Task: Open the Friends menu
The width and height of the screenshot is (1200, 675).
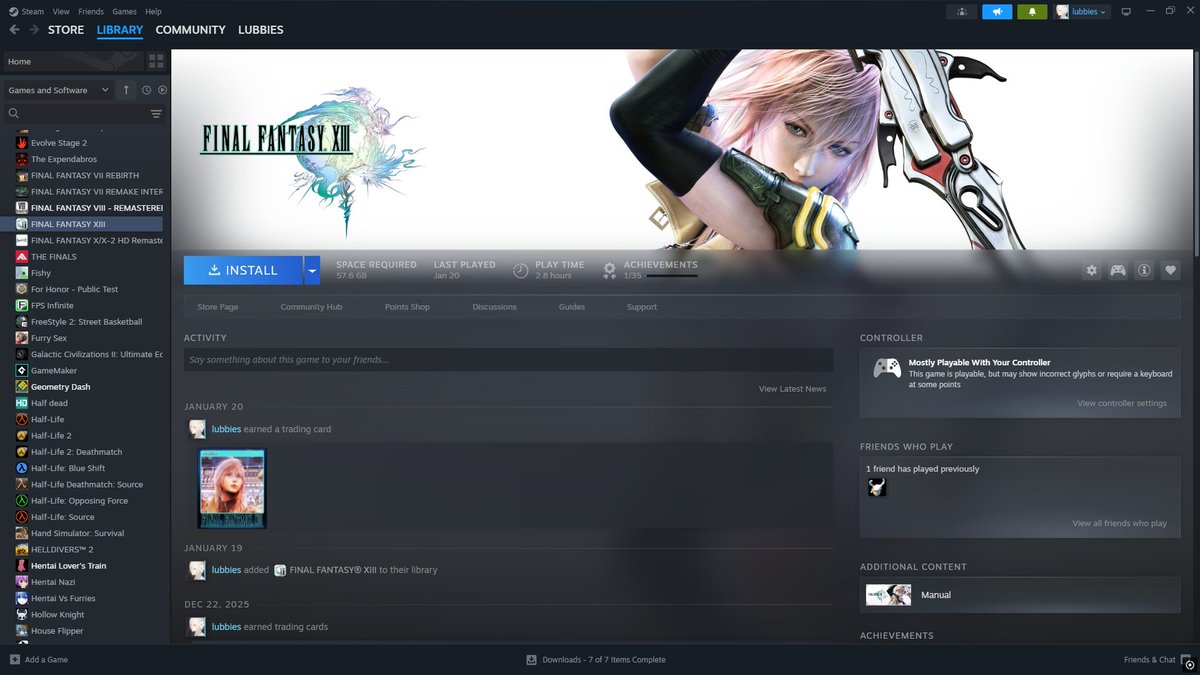Action: tap(91, 12)
